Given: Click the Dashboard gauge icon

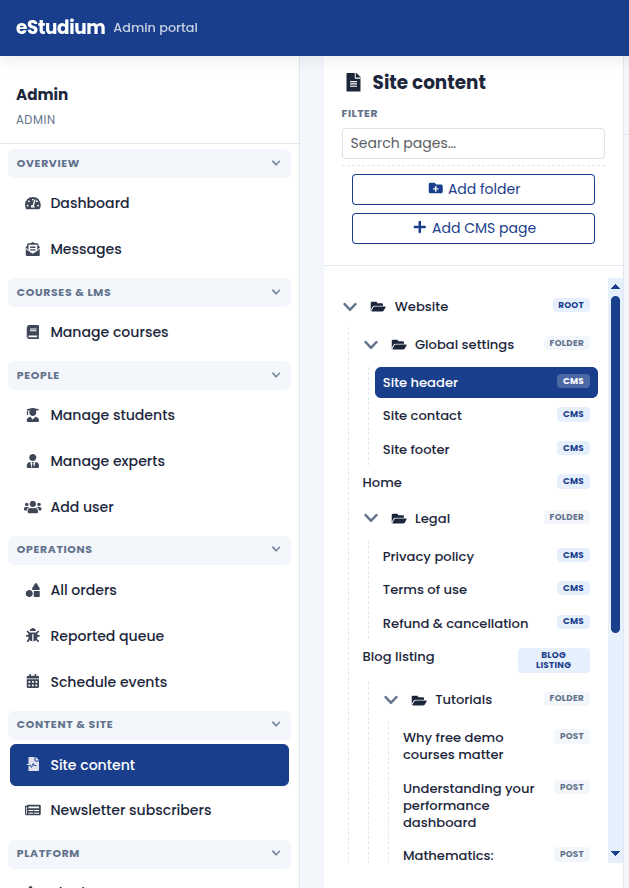Looking at the screenshot, I should click(x=33, y=203).
